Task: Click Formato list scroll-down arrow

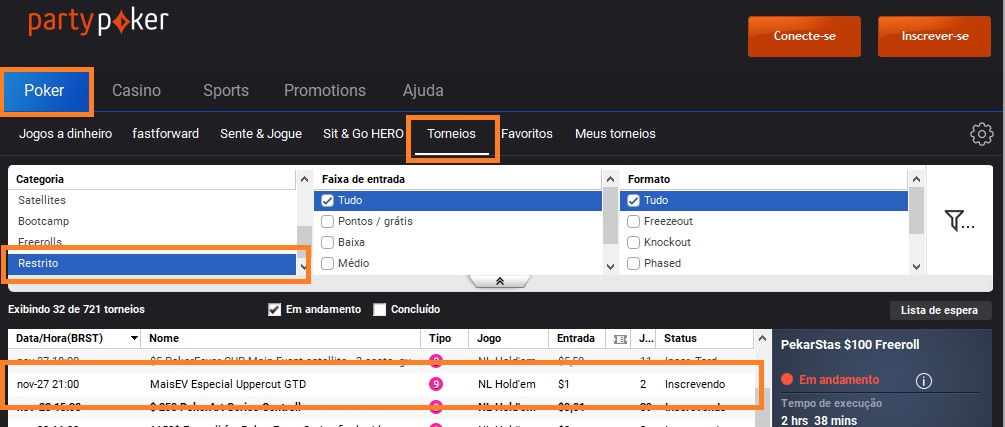Action: pos(916,266)
